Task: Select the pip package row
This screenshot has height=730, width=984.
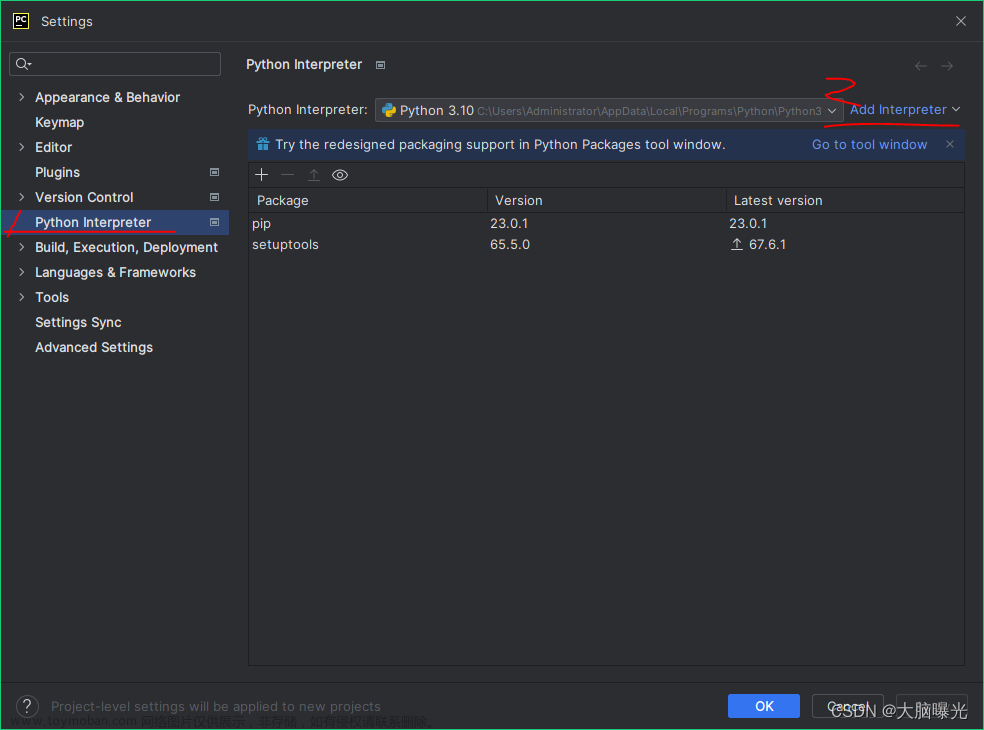Action: click(606, 223)
